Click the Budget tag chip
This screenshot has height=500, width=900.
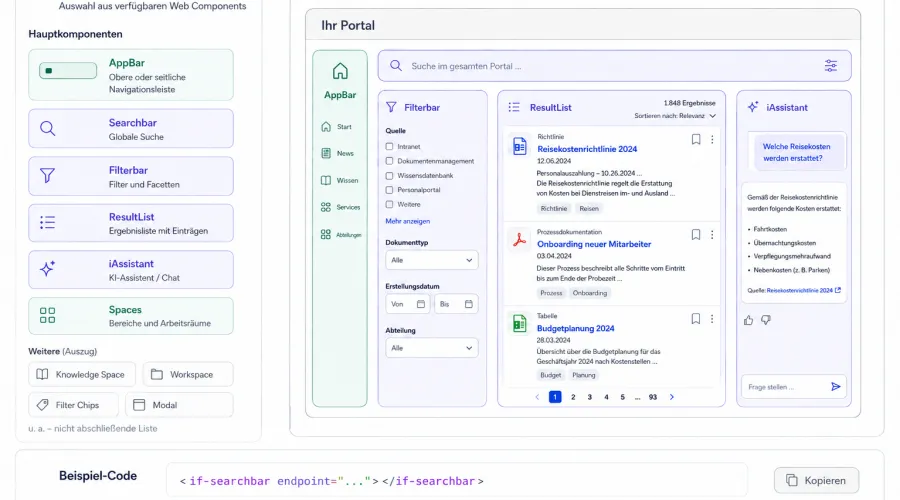tap(550, 375)
